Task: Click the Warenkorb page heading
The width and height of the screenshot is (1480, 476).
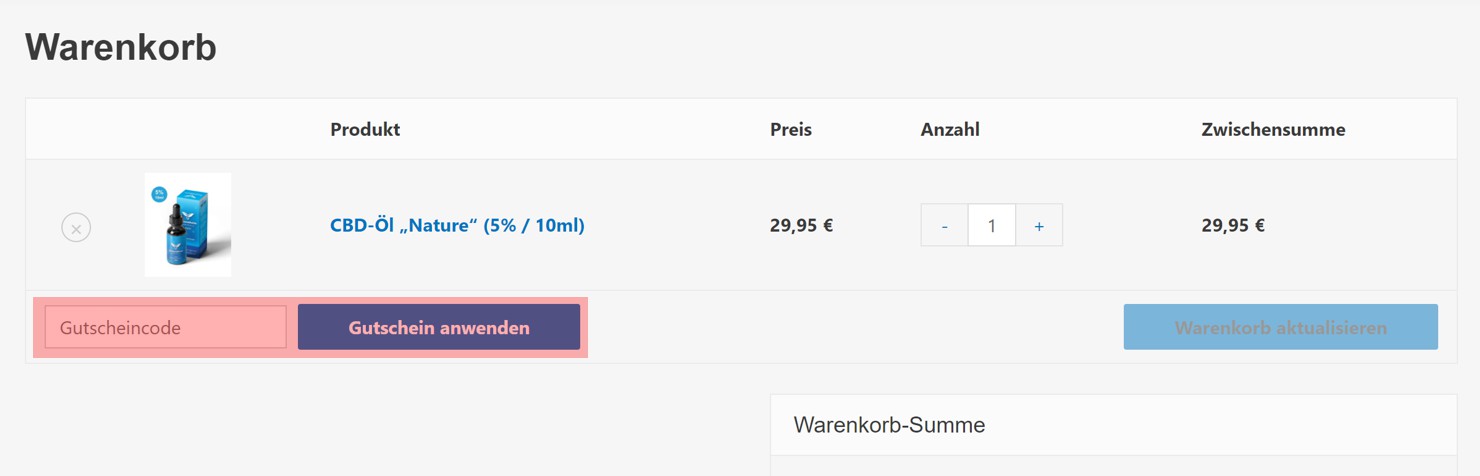Action: click(x=121, y=47)
